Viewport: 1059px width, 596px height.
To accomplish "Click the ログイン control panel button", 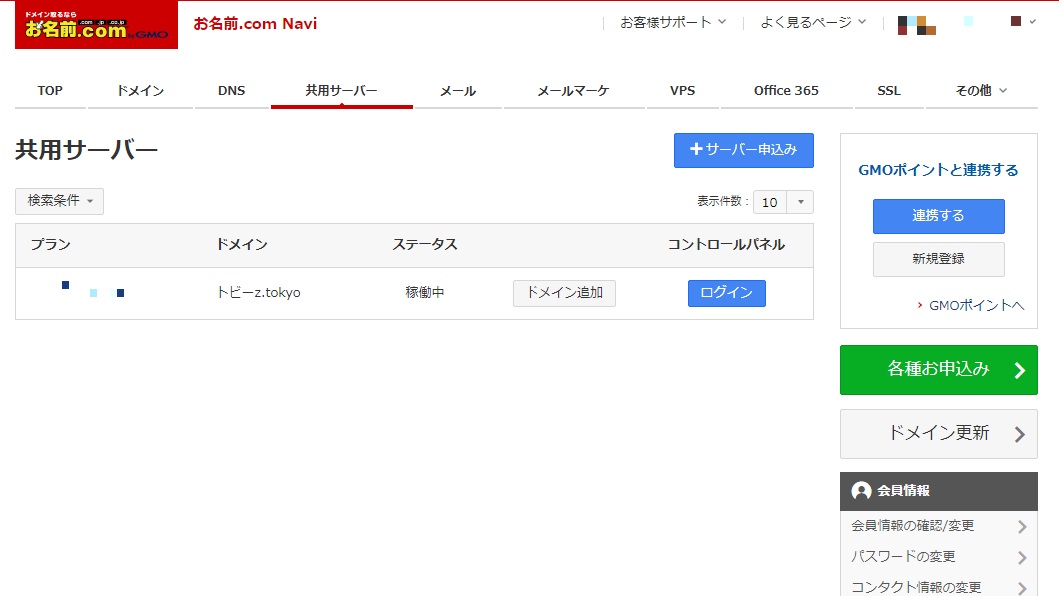I will point(727,293).
